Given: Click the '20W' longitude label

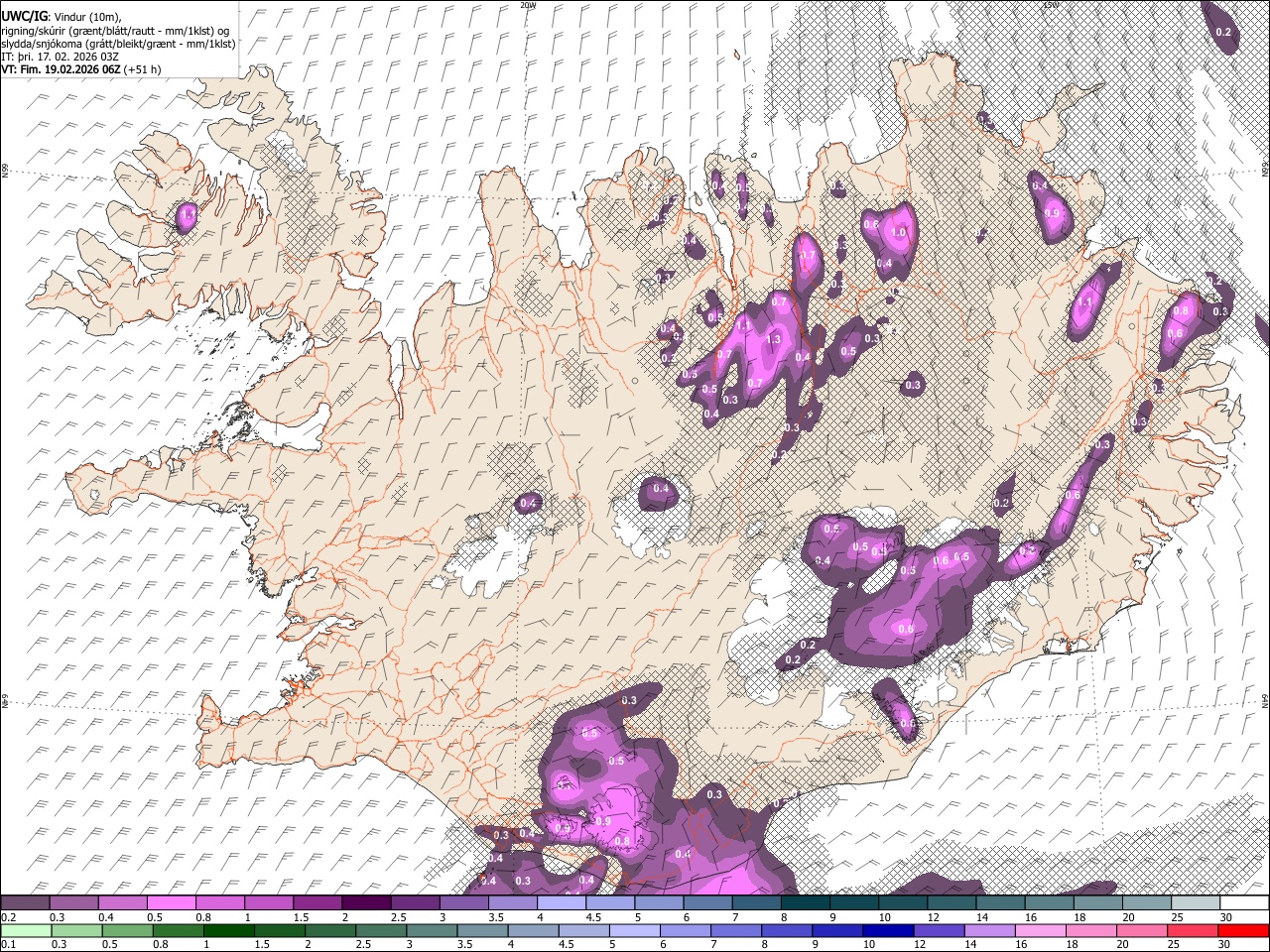Looking at the screenshot, I should pos(527,5).
